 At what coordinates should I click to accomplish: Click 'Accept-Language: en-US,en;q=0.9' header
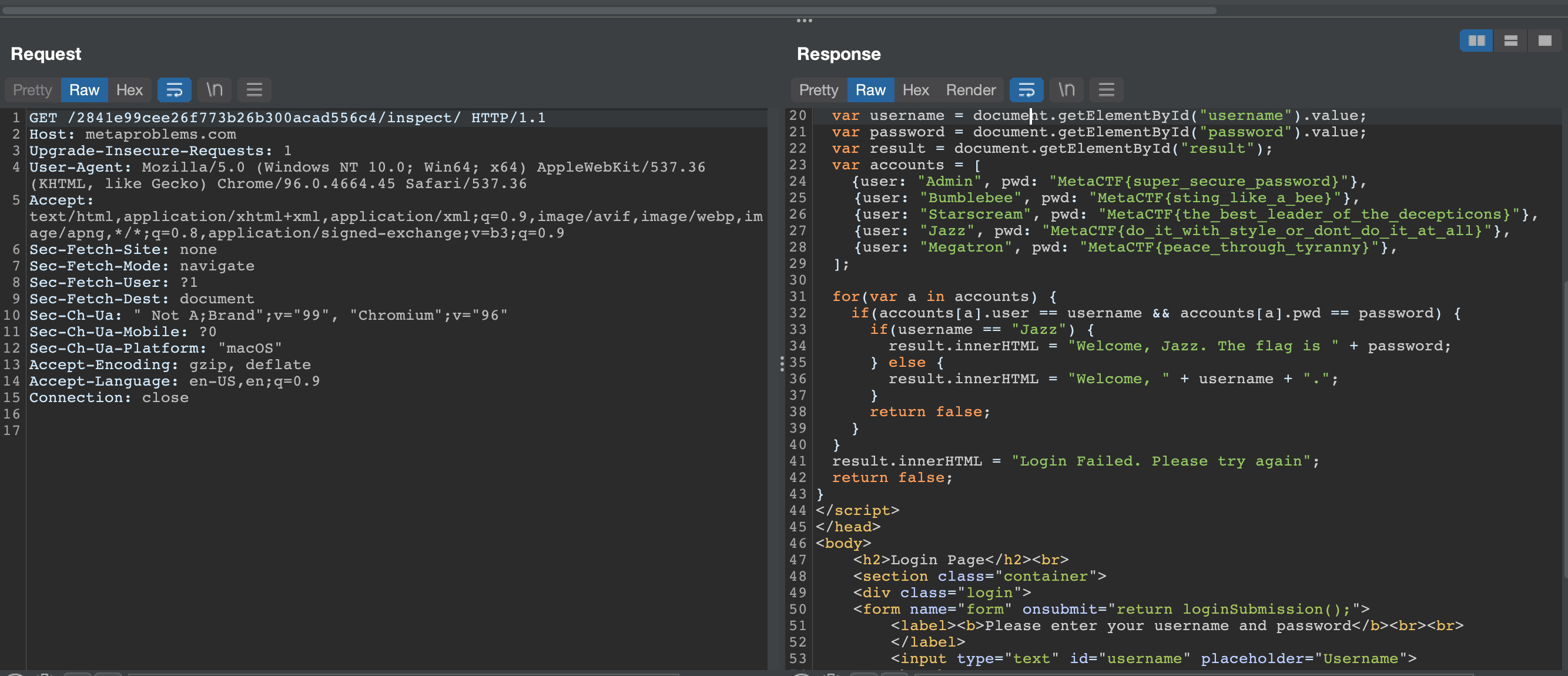(175, 381)
